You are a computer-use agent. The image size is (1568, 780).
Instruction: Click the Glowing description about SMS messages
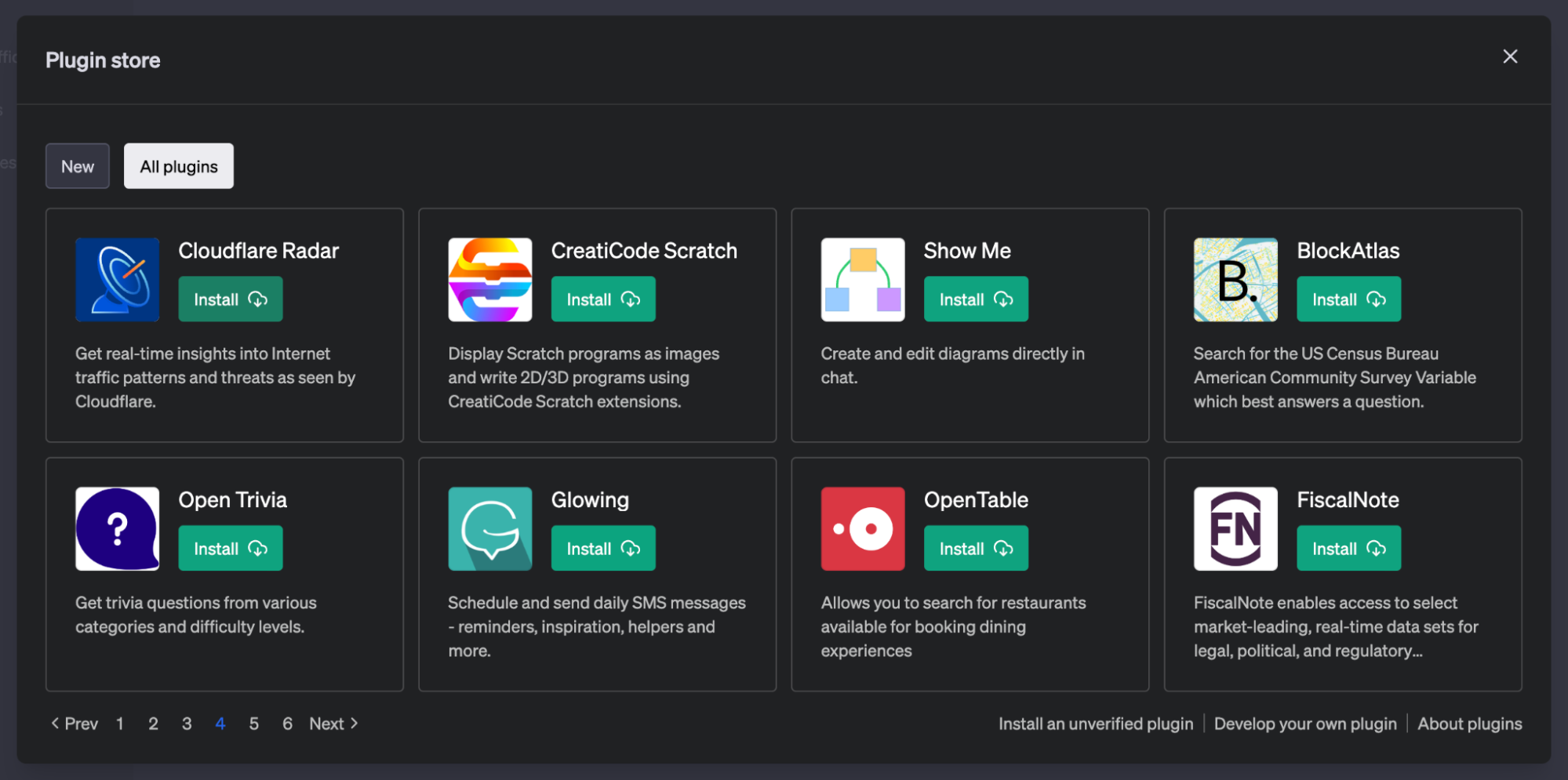[x=597, y=627]
